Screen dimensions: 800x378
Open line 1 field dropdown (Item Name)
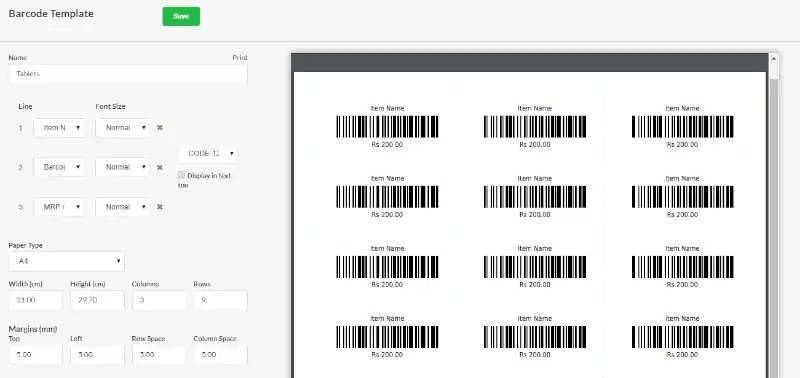[x=59, y=128]
